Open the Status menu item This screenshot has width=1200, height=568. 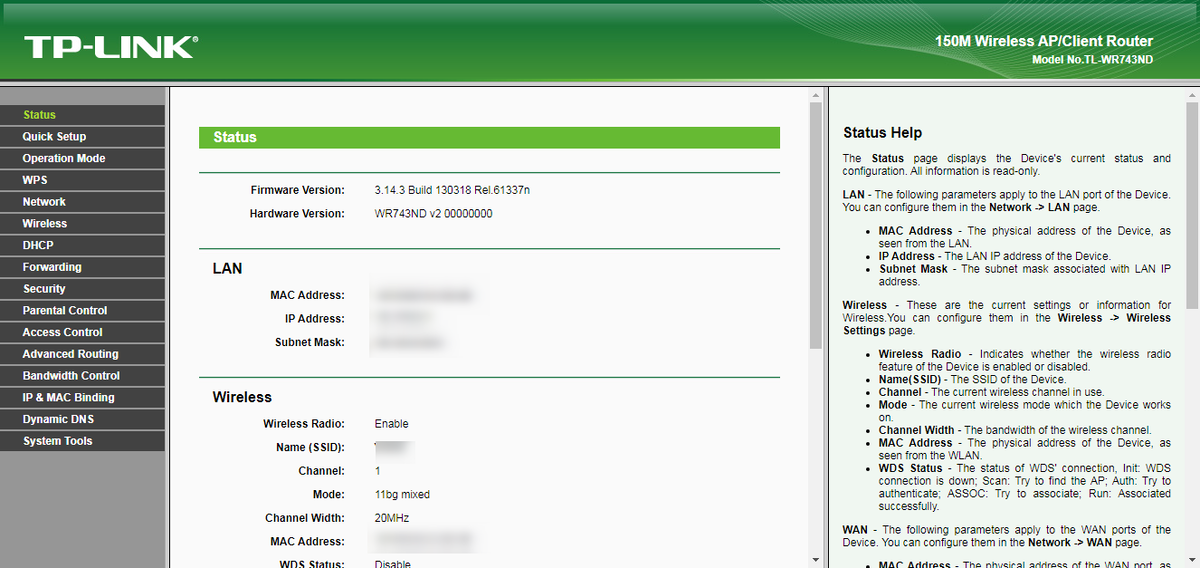[x=82, y=115]
